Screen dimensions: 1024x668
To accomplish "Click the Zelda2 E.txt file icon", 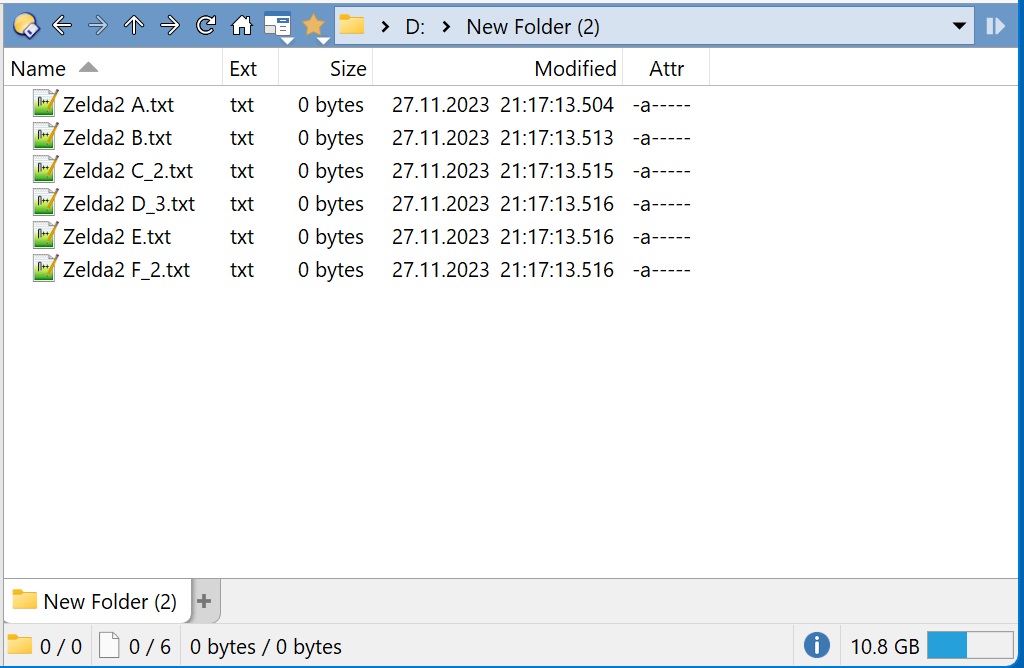I will (x=45, y=236).
